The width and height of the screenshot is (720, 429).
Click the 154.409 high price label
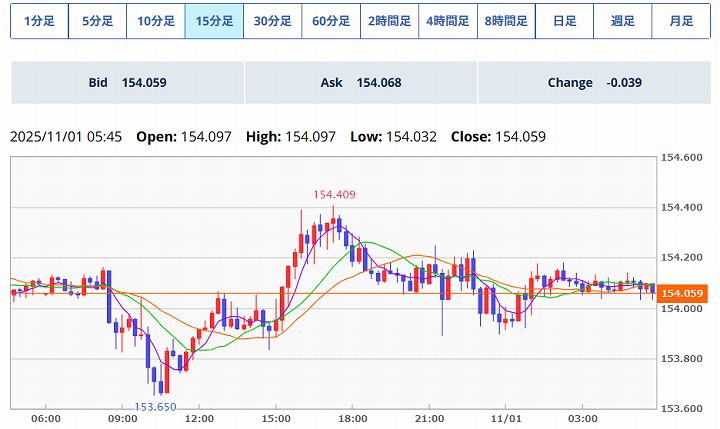pos(334,195)
